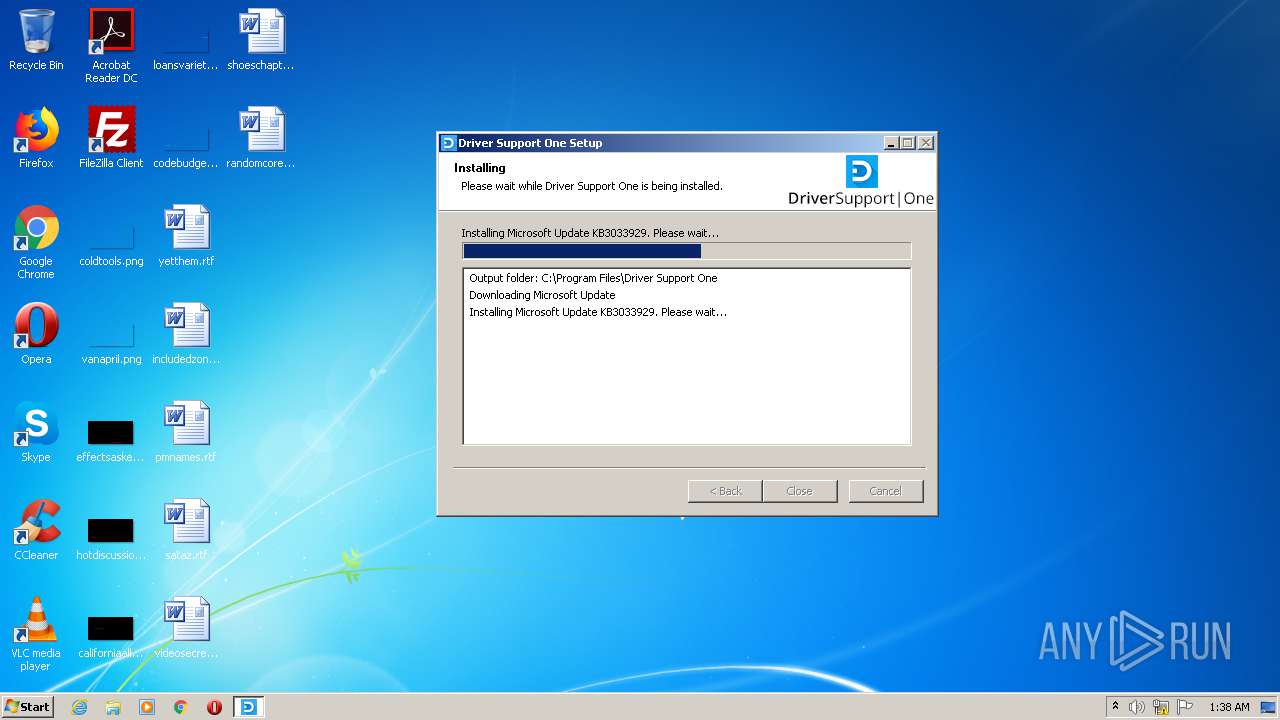Viewport: 1280px width, 720px height.
Task: Select the yetthem.rtf document
Action: tap(186, 237)
